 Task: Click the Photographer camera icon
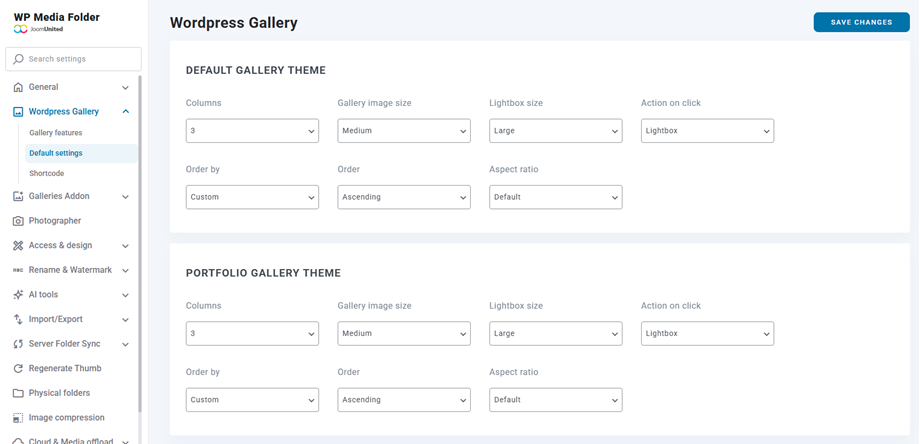(18, 221)
